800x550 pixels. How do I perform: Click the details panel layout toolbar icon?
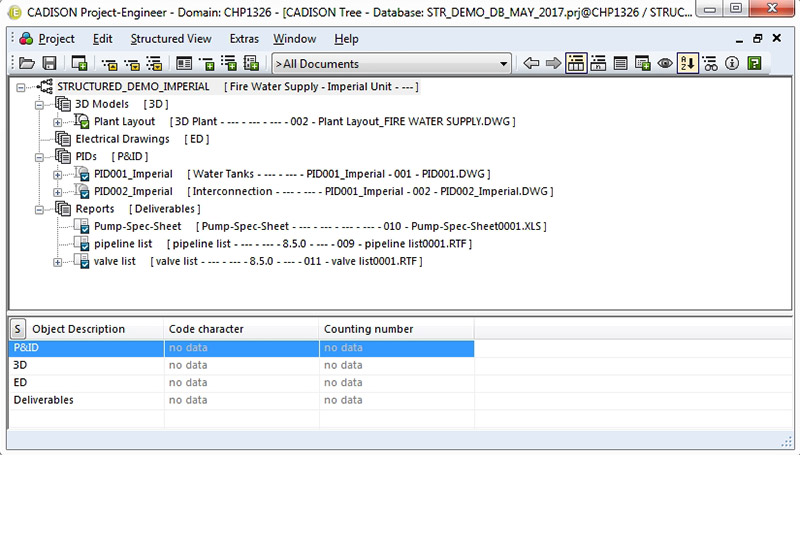click(184, 63)
